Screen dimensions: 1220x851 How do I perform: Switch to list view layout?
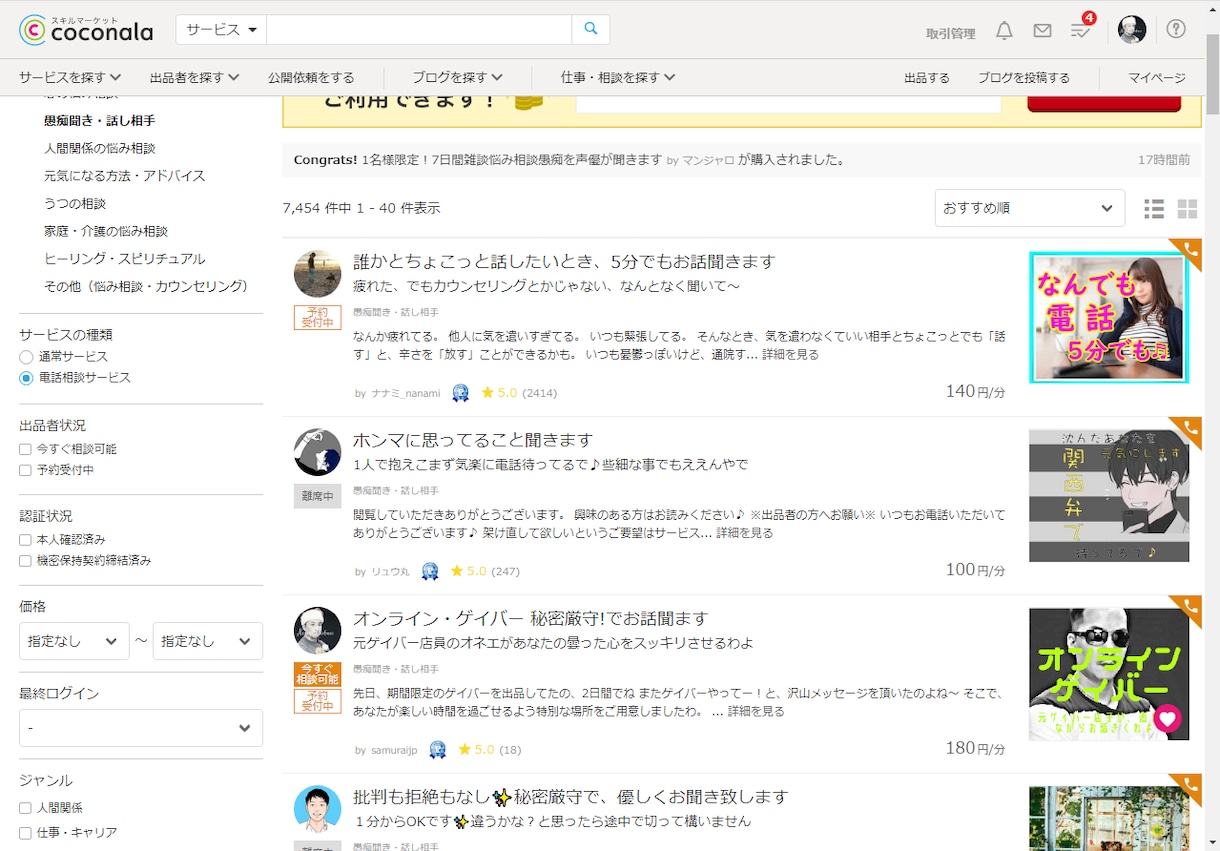(1154, 208)
